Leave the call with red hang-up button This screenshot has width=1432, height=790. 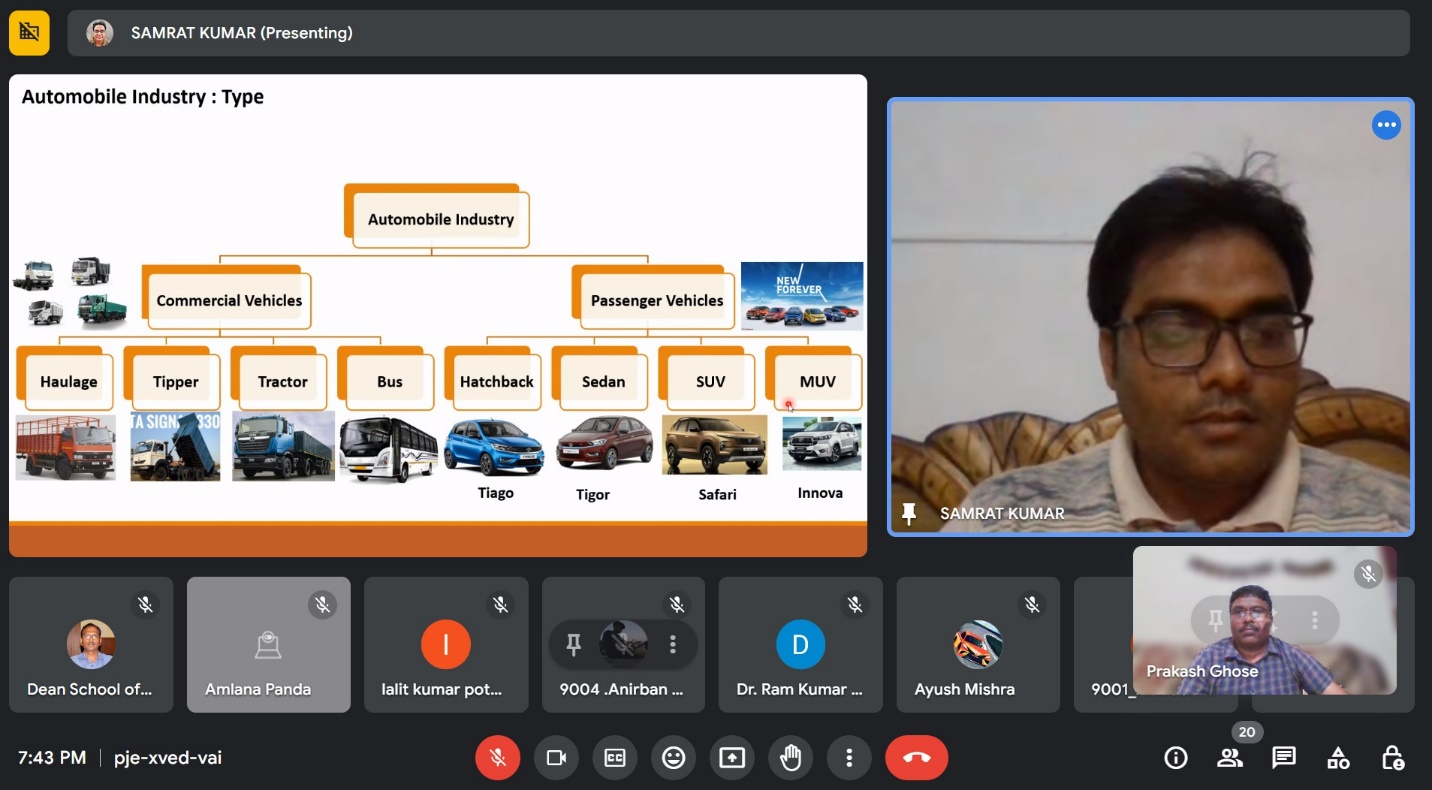click(916, 758)
